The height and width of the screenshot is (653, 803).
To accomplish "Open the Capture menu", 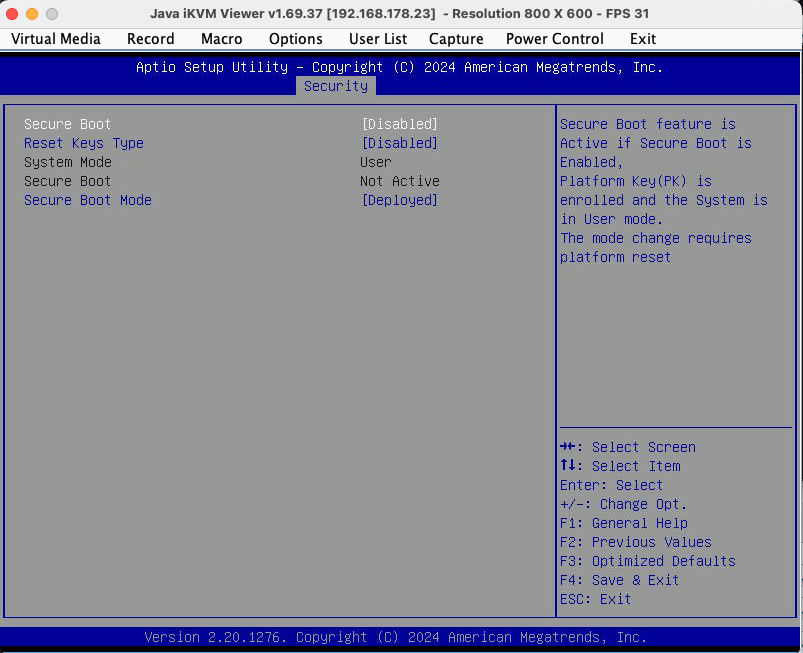I will click(456, 39).
